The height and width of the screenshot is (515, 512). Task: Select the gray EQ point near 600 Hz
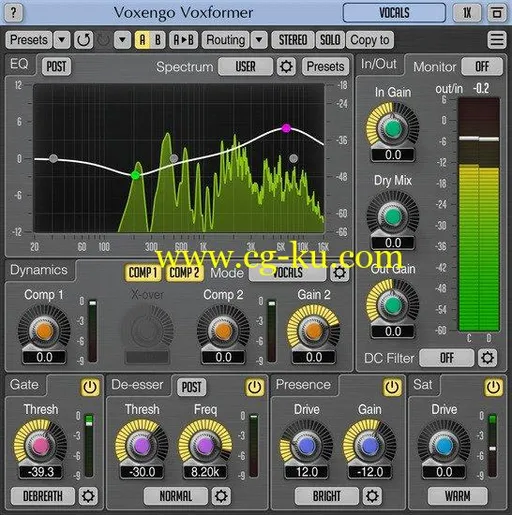pyautogui.click(x=174, y=158)
